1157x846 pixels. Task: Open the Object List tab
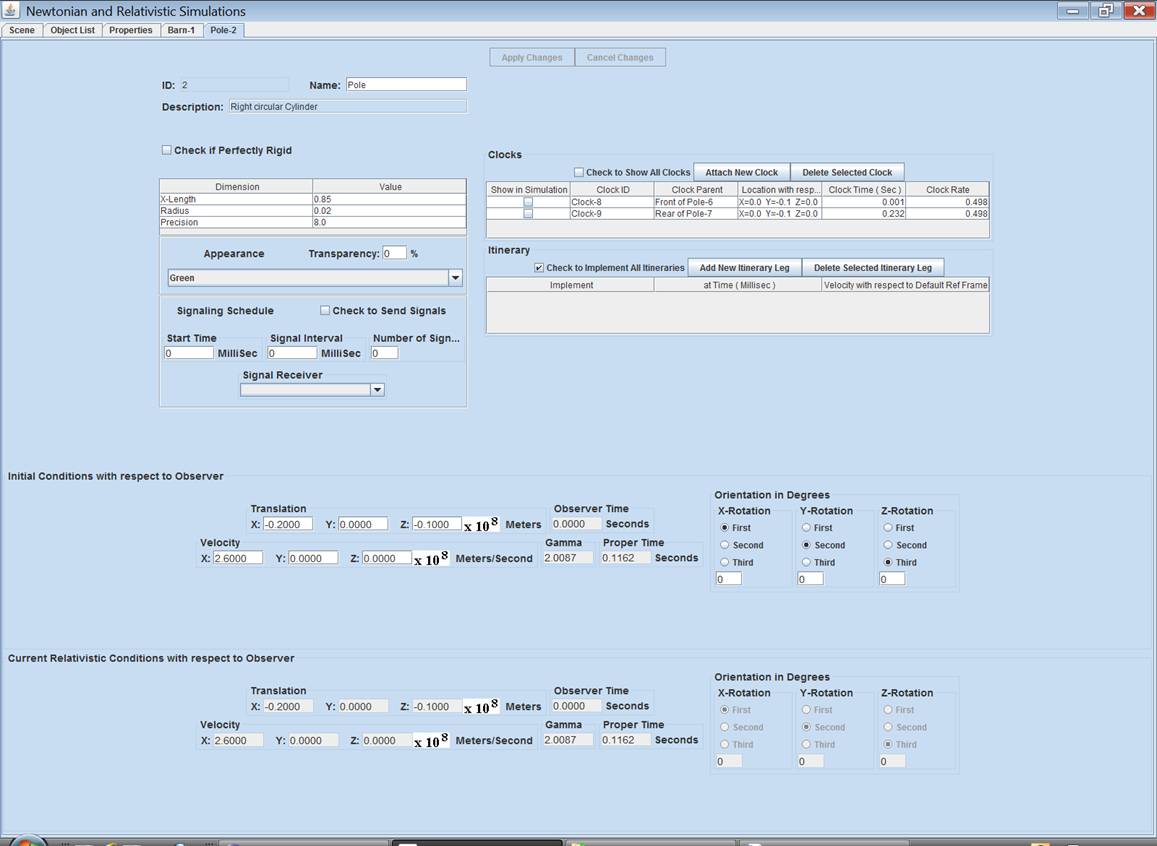[x=73, y=30]
